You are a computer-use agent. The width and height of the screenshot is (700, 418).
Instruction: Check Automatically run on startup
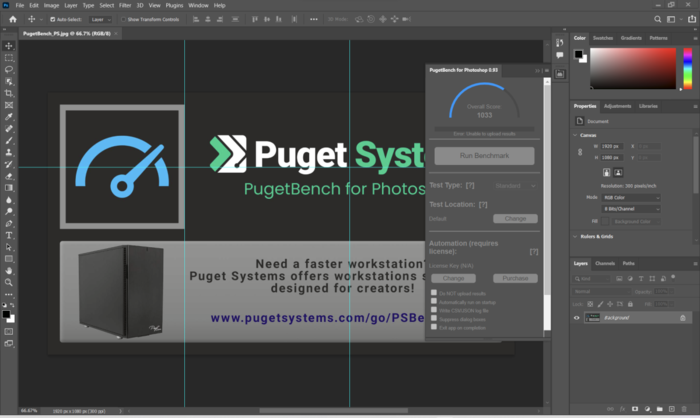tap(433, 301)
